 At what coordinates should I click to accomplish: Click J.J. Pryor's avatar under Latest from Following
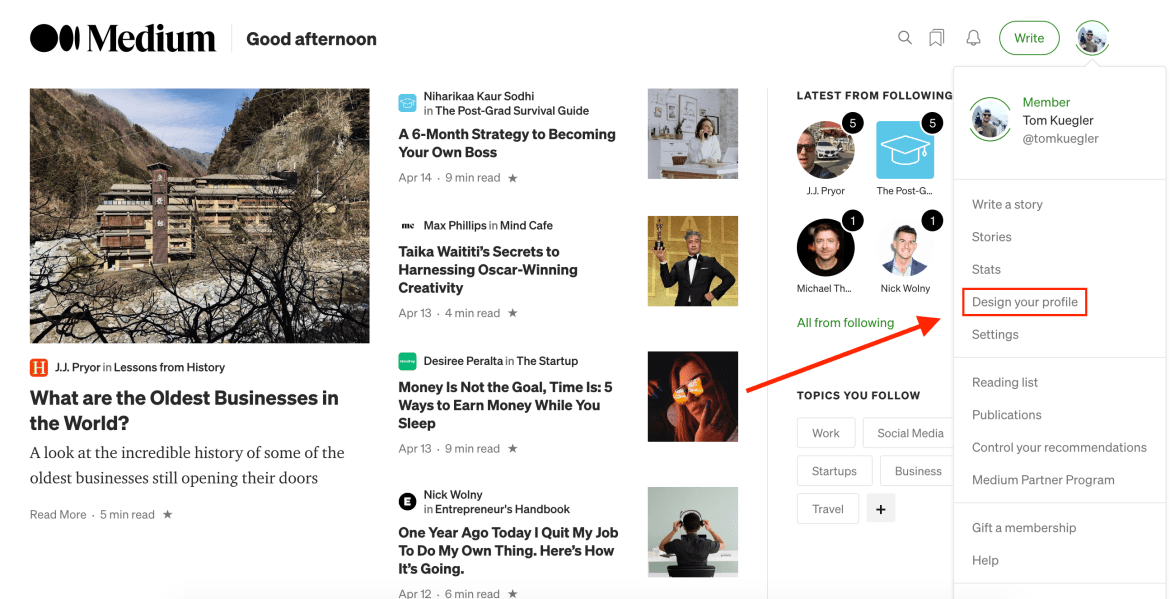825,152
